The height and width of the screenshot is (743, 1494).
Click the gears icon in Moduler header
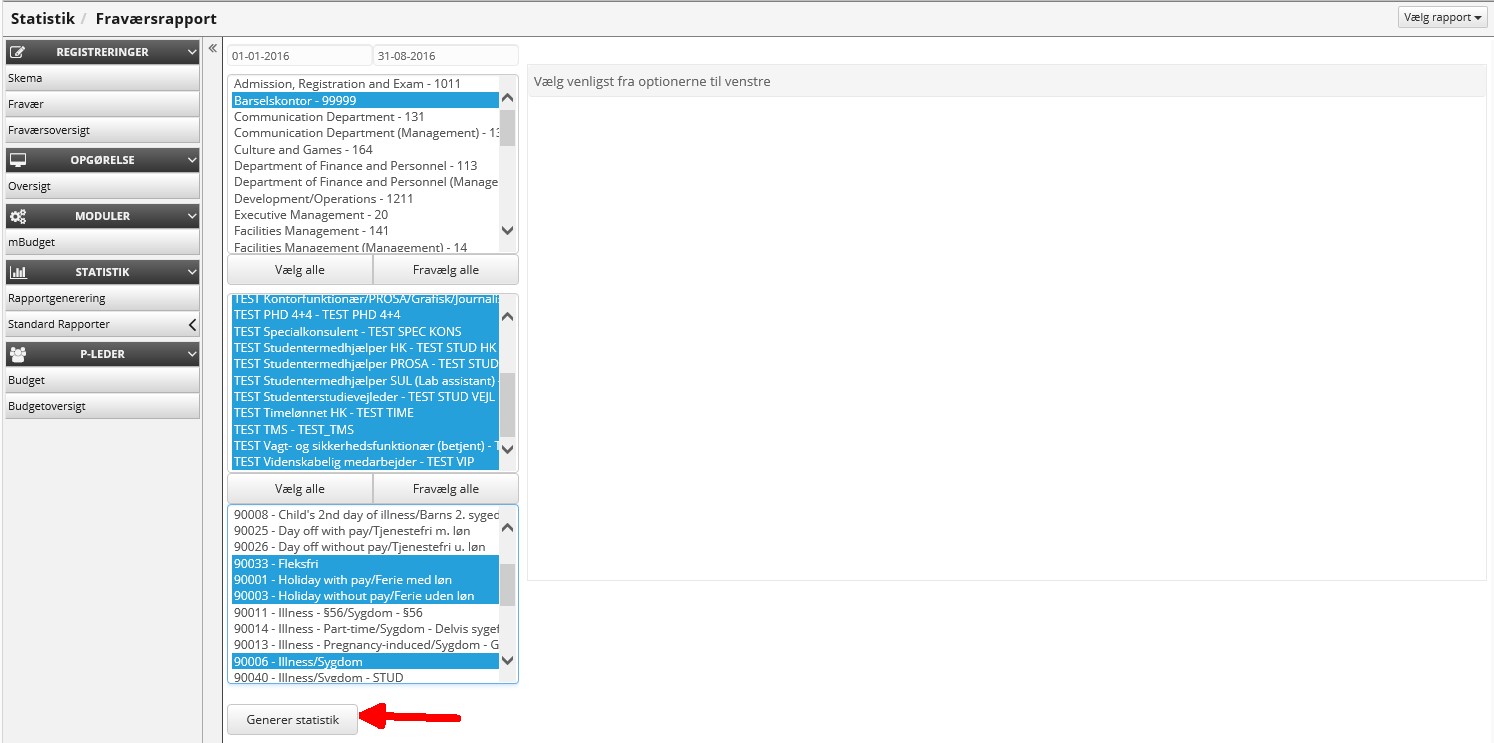click(x=17, y=216)
